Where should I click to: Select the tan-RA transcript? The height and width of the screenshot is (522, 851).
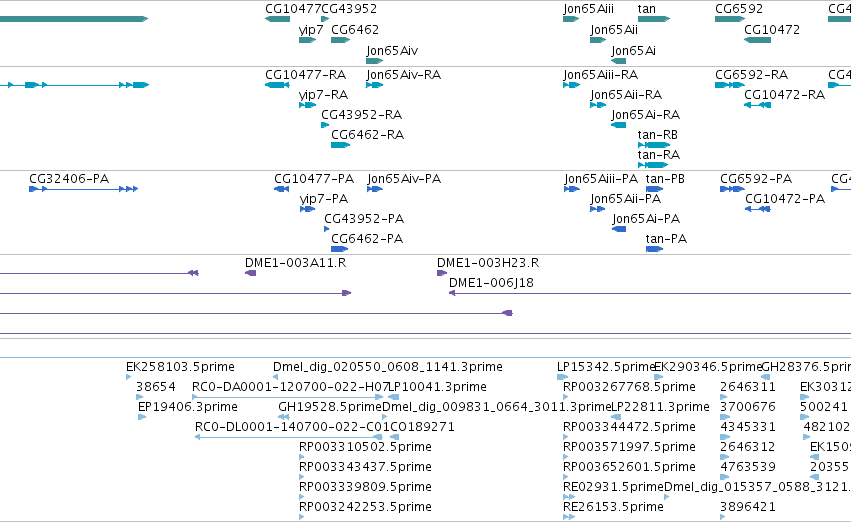[x=653, y=165]
